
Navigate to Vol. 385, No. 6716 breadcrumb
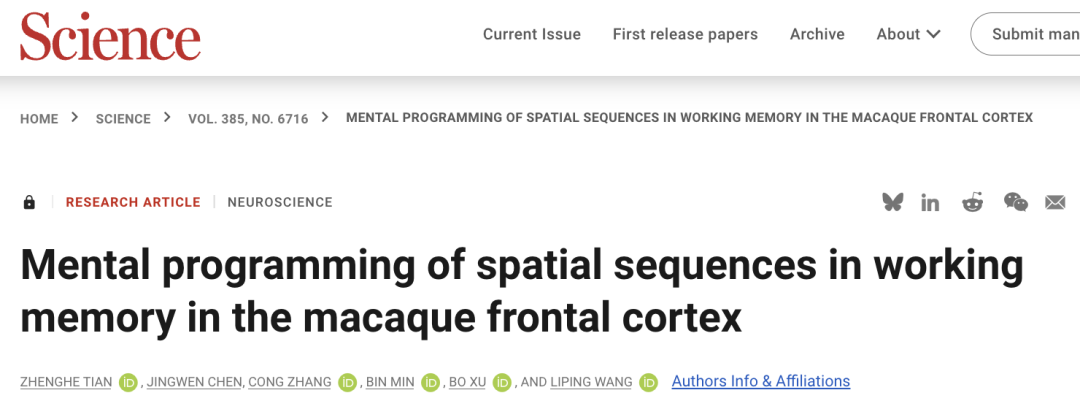248,118
